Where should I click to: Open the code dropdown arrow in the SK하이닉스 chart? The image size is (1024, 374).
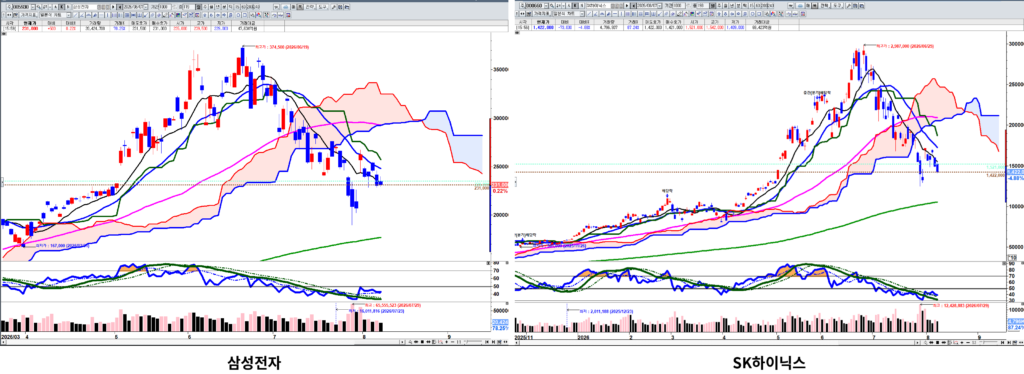(546, 6)
